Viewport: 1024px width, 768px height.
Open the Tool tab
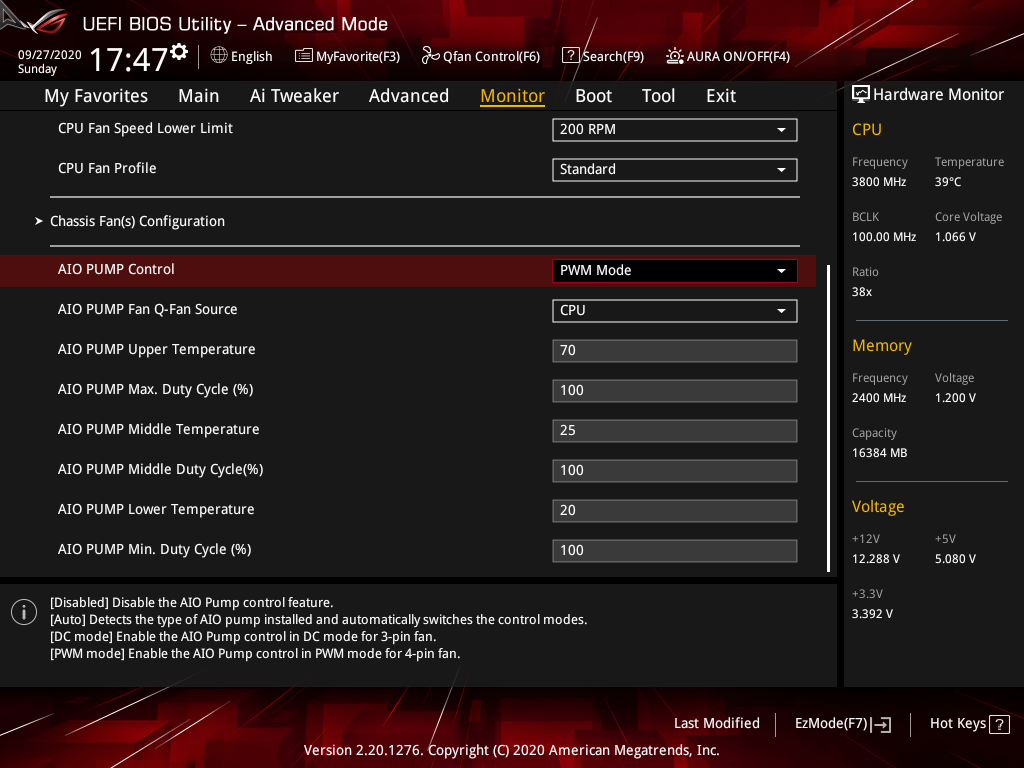pos(658,96)
